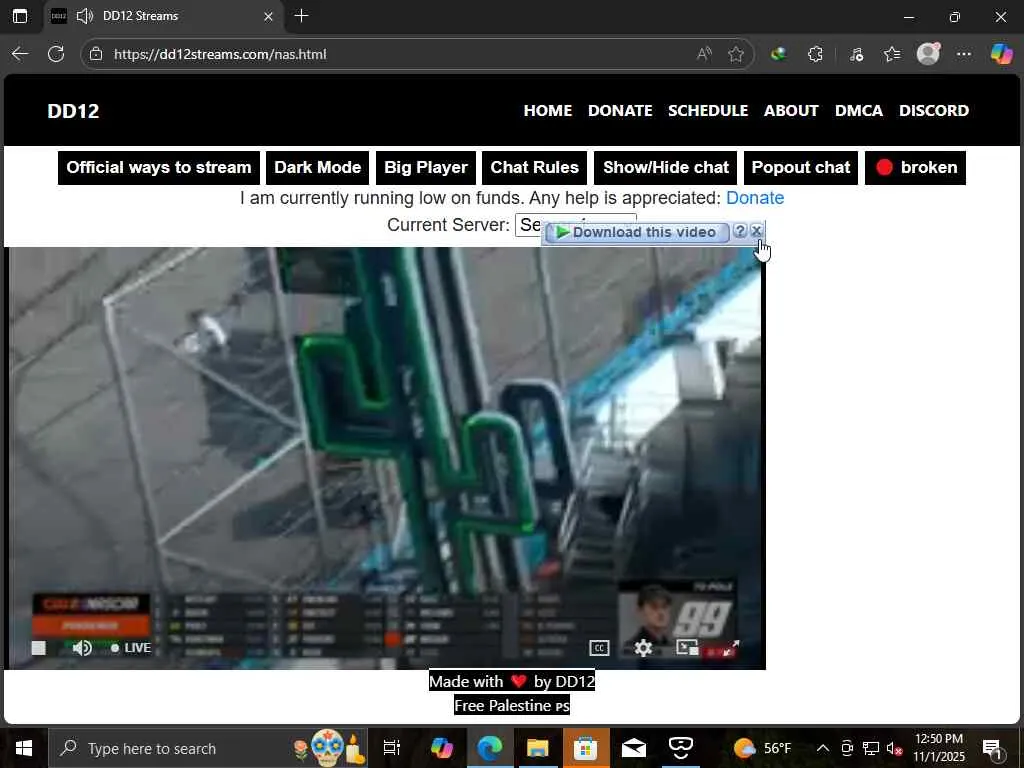Jump to LIVE in the video player
This screenshot has width=1024, height=768.
point(131,647)
